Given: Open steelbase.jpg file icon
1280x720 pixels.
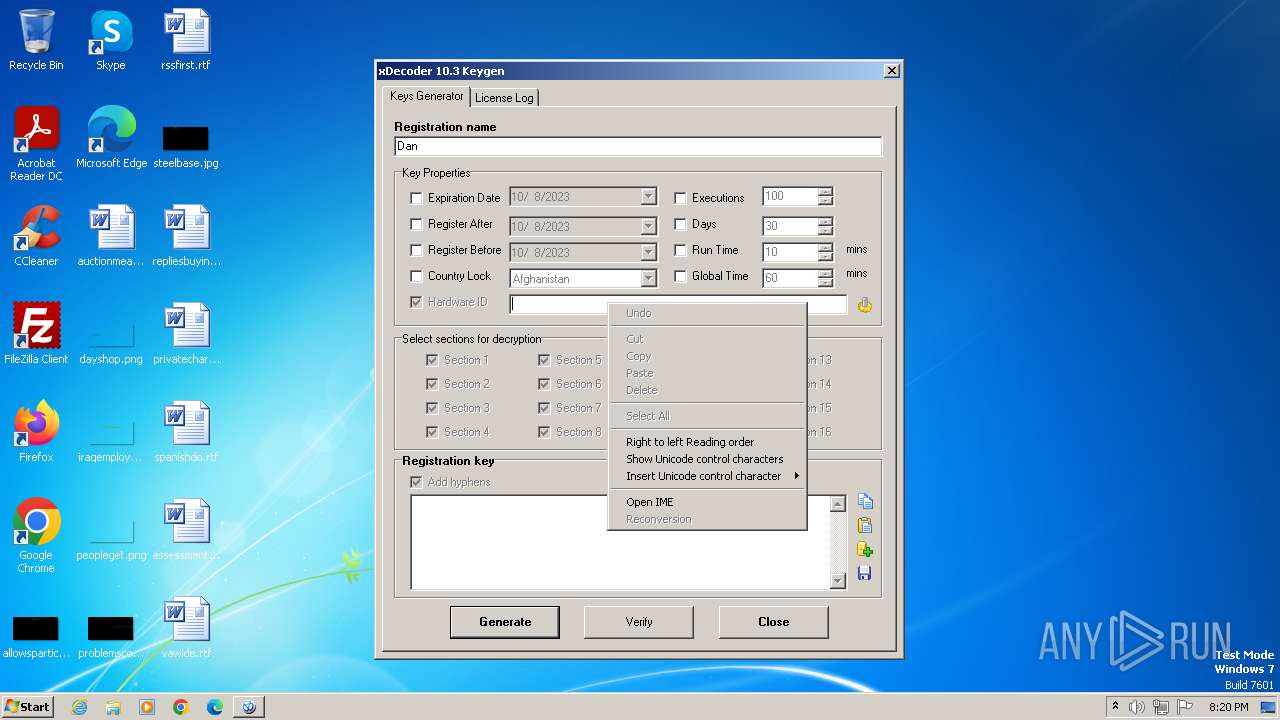Looking at the screenshot, I should (x=186, y=146).
